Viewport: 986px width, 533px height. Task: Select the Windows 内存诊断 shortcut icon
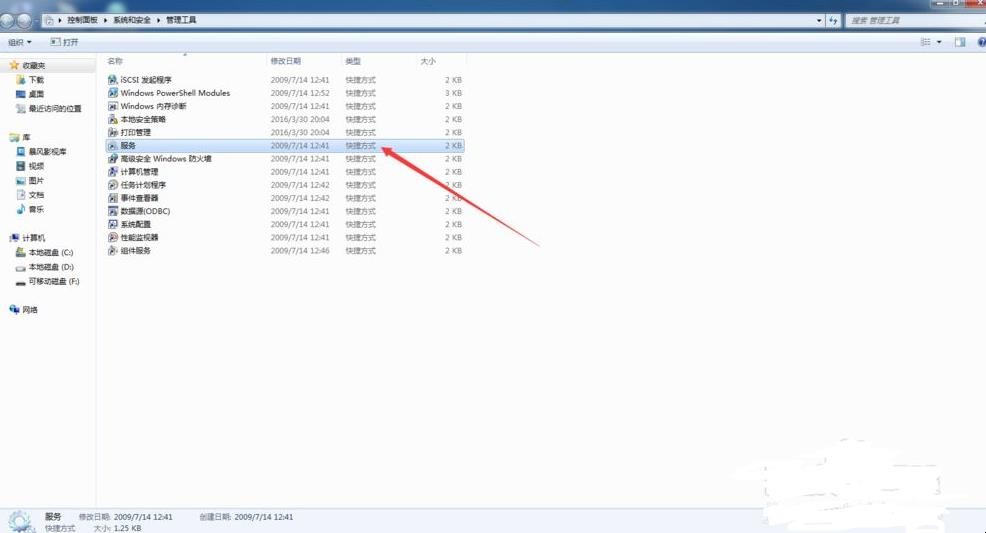(x=113, y=106)
